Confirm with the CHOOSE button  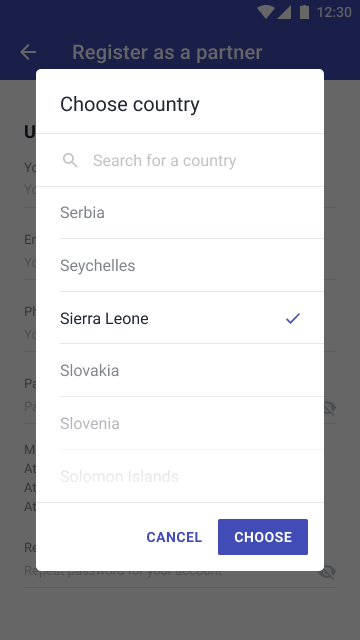[x=263, y=537]
